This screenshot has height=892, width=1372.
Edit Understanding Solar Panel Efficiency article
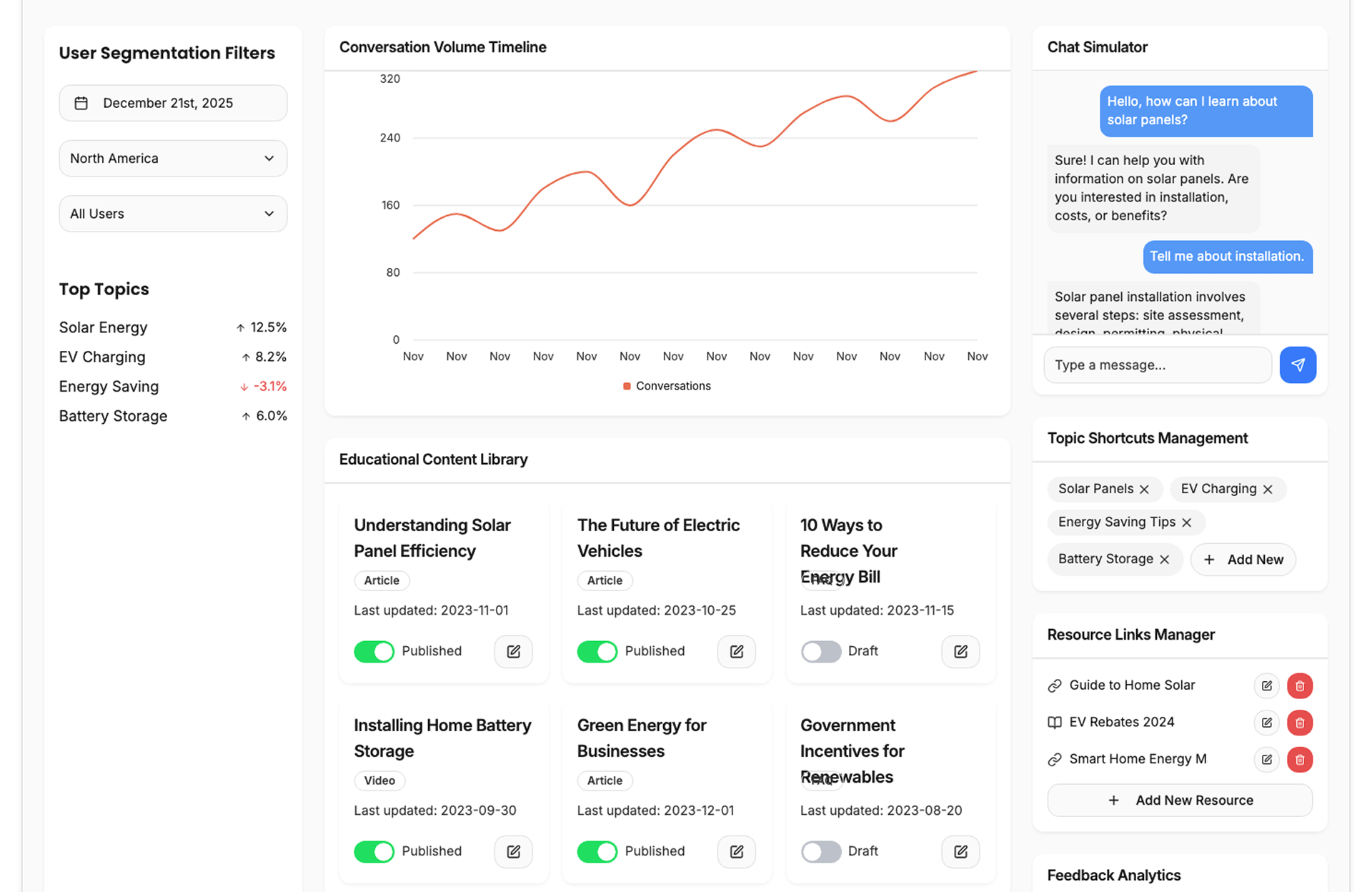click(513, 651)
